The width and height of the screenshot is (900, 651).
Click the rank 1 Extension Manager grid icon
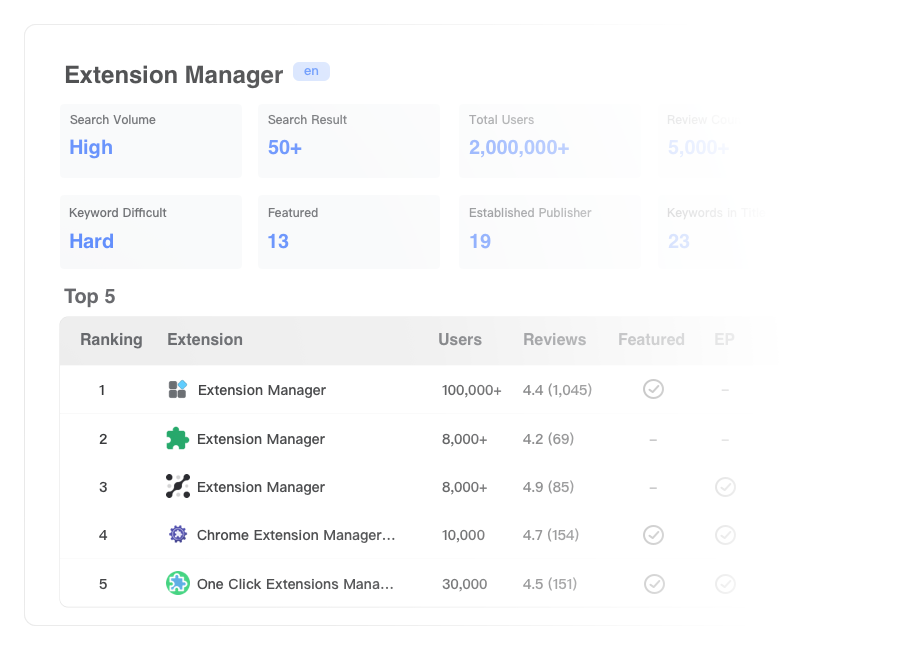click(177, 389)
